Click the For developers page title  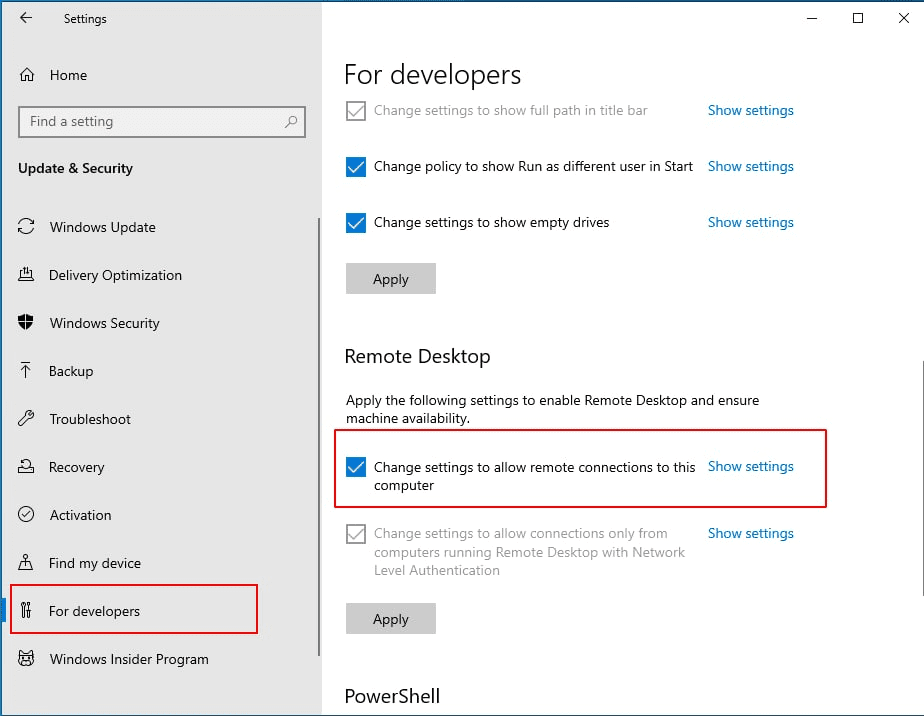[x=433, y=75]
